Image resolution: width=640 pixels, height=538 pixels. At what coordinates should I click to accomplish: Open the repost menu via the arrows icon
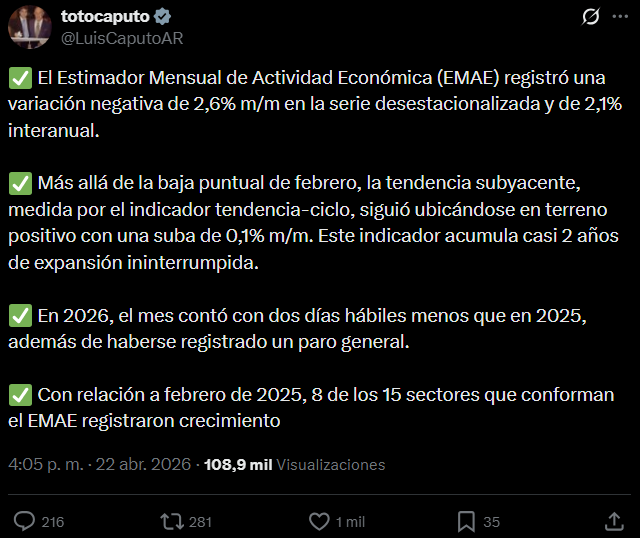(171, 521)
